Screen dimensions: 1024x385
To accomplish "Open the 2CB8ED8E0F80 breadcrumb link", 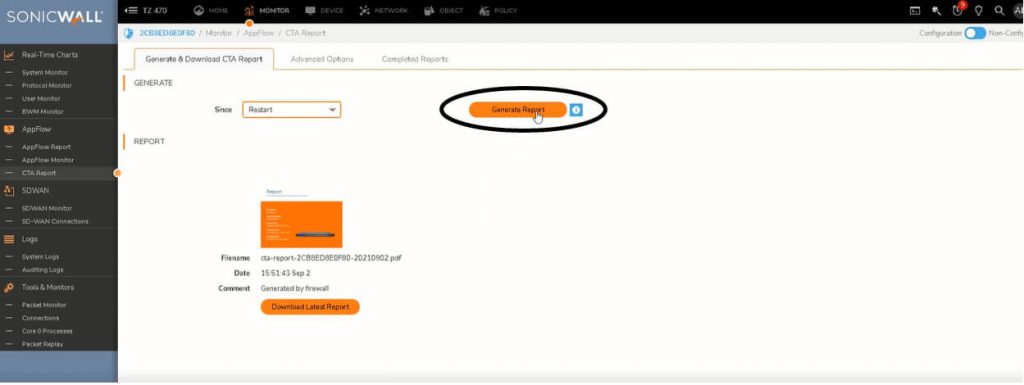I will click(167, 33).
